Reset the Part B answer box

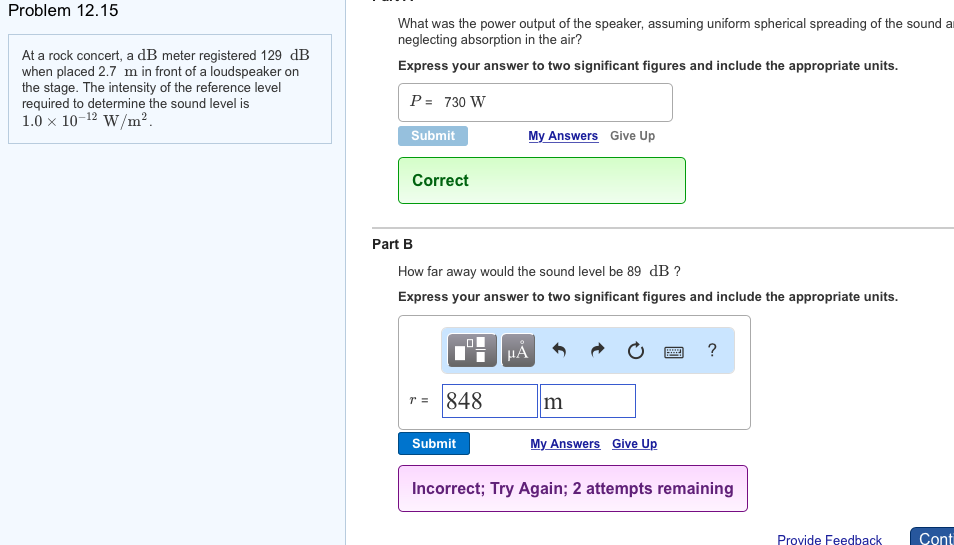pos(636,350)
